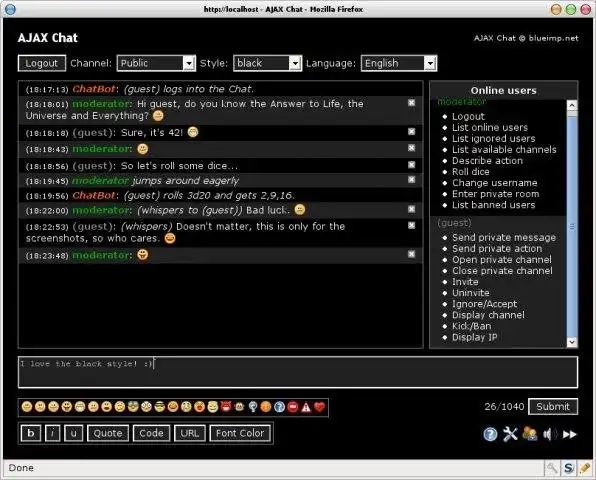Toggle the online users list with the people icon
The image size is (596, 480).
point(530,434)
